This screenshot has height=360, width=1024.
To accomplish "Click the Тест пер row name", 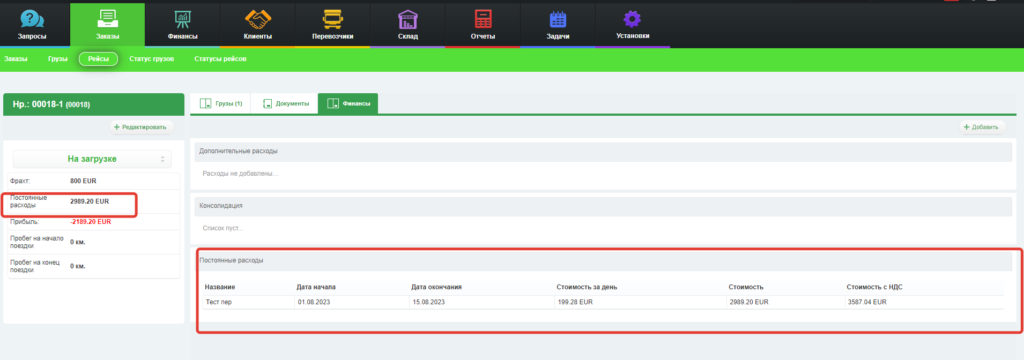I will [x=218, y=303].
